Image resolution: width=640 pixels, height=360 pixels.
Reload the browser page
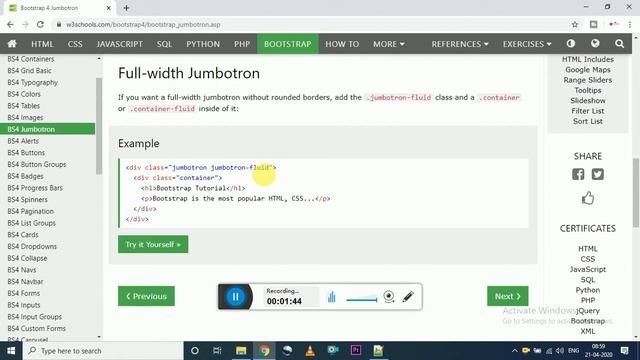(40, 24)
